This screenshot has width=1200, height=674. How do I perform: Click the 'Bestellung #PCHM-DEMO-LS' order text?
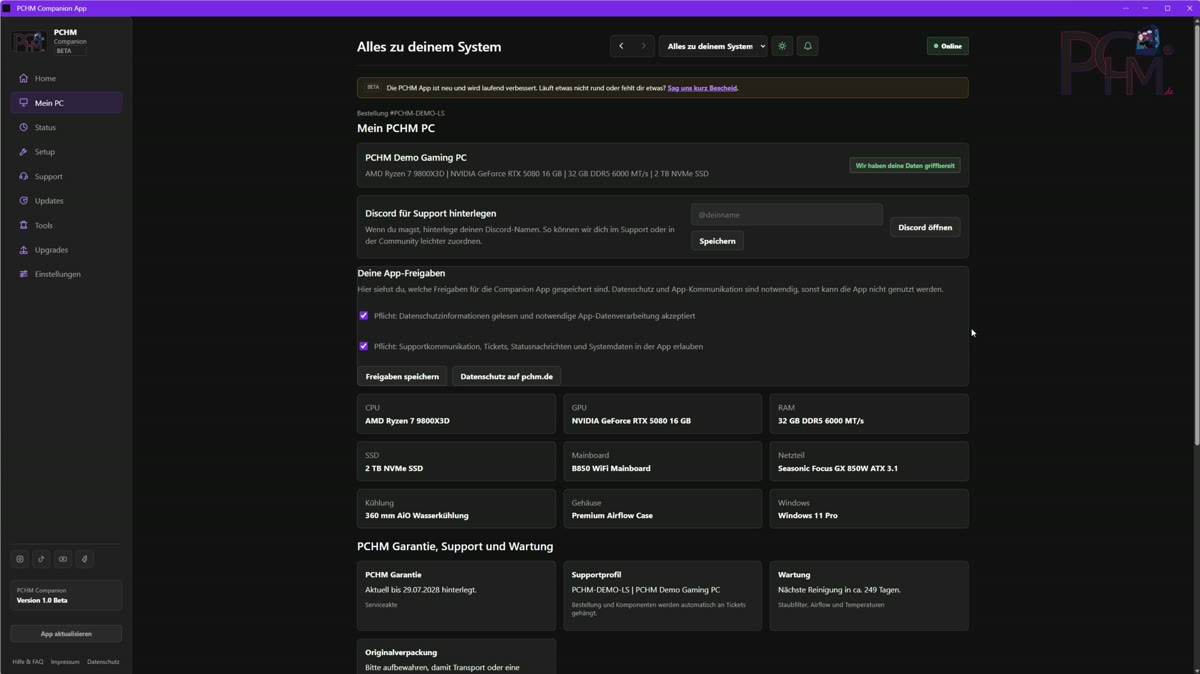[x=400, y=113]
